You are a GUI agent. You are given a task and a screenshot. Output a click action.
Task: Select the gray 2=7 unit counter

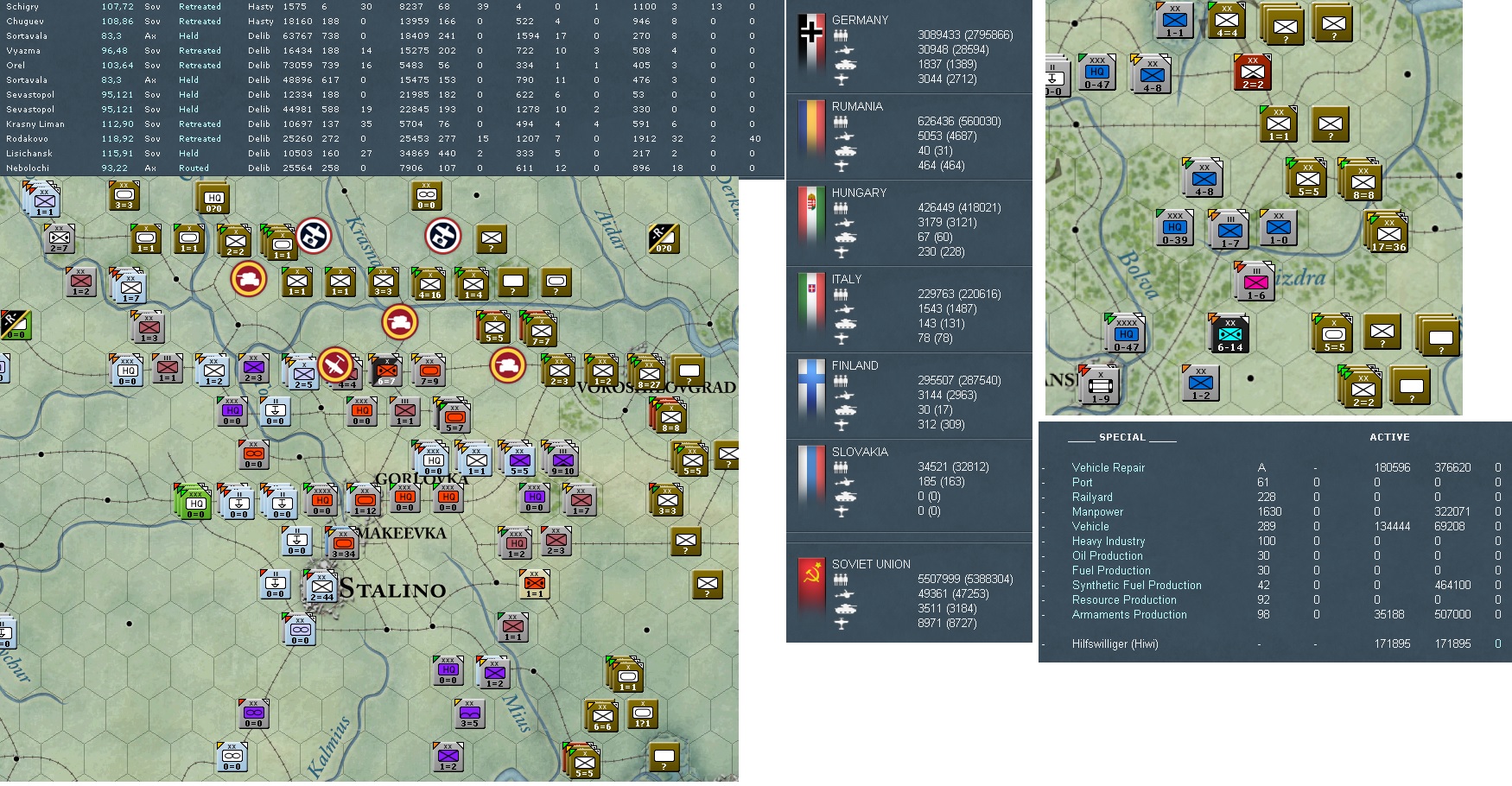59,239
